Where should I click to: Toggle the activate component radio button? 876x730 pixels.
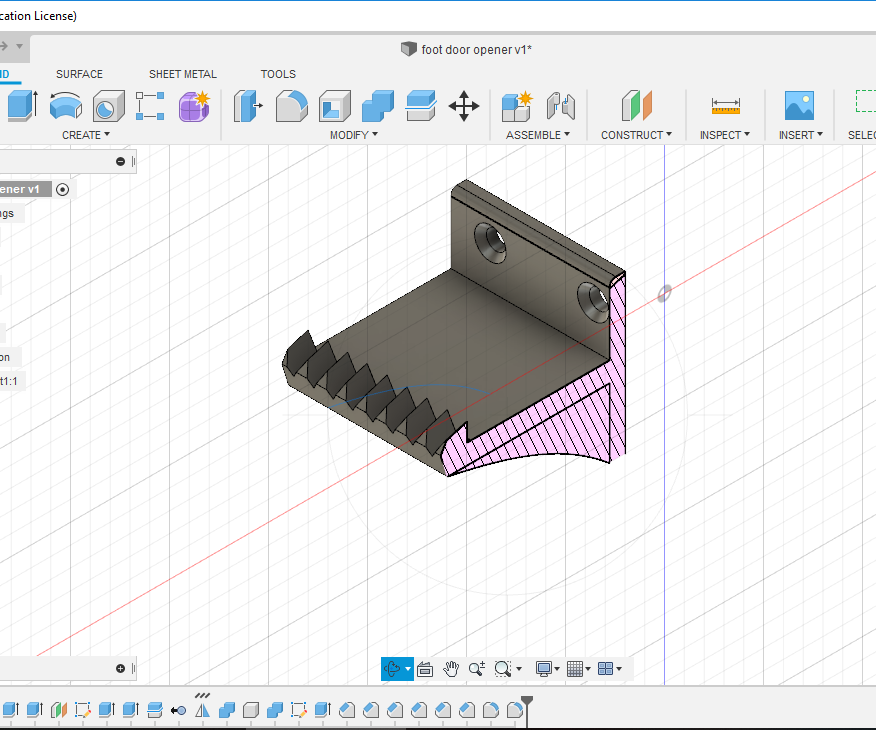pyautogui.click(x=63, y=189)
